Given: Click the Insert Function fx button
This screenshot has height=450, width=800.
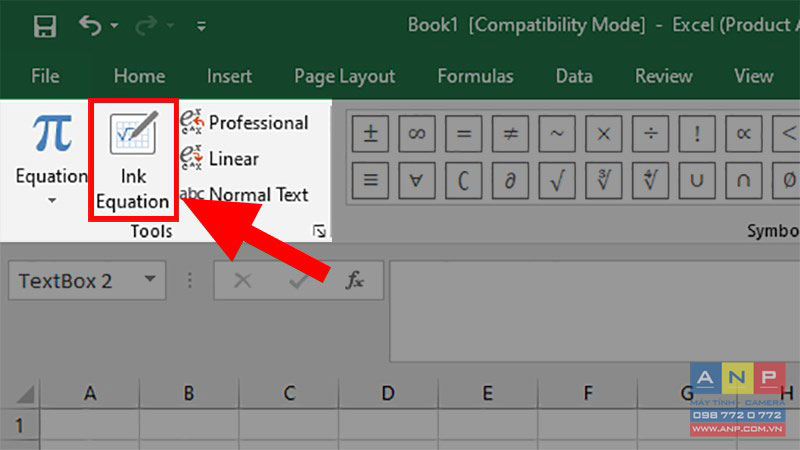Looking at the screenshot, I should pos(355,280).
